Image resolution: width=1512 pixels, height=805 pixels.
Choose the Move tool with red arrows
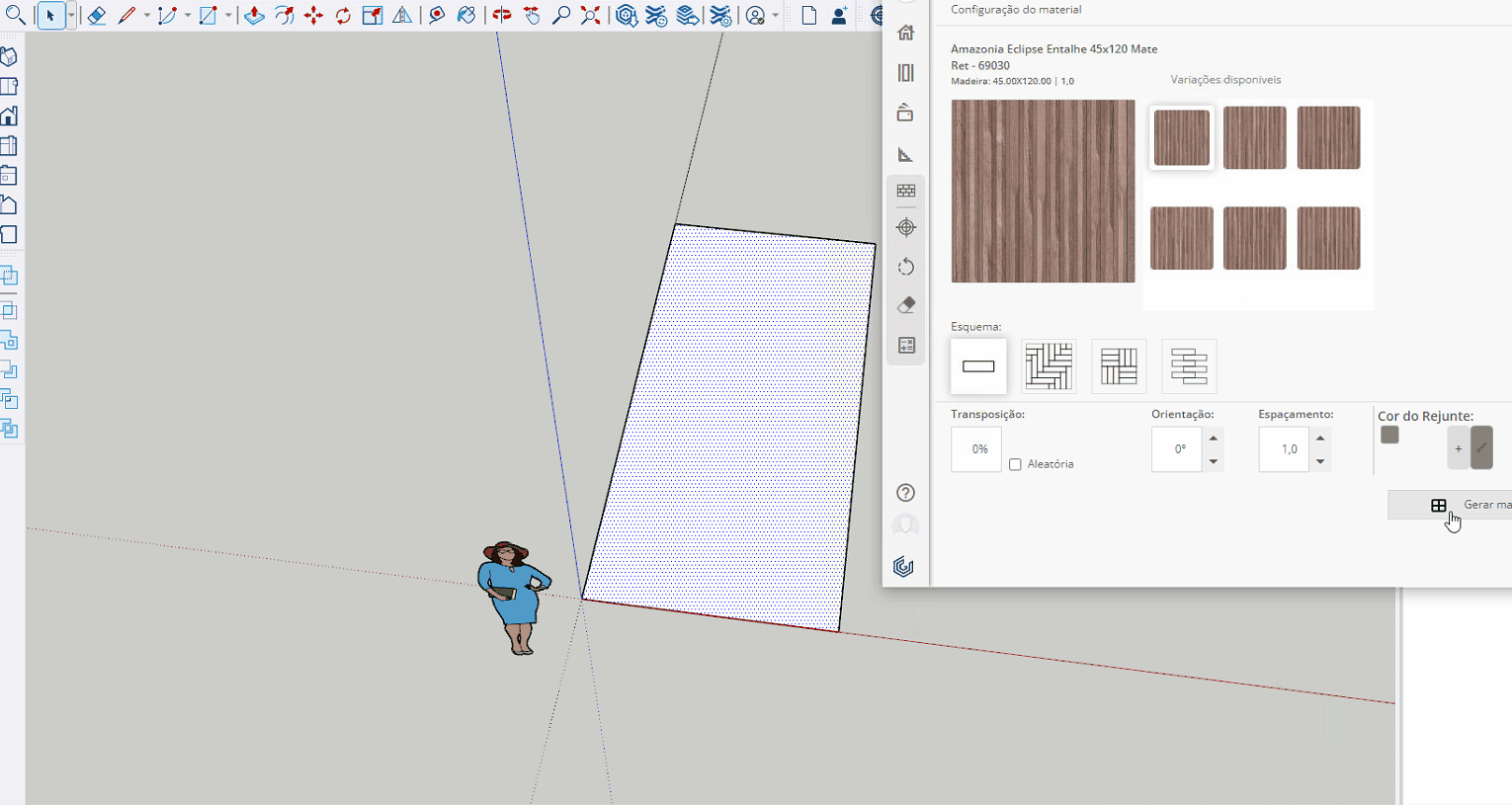(x=313, y=16)
